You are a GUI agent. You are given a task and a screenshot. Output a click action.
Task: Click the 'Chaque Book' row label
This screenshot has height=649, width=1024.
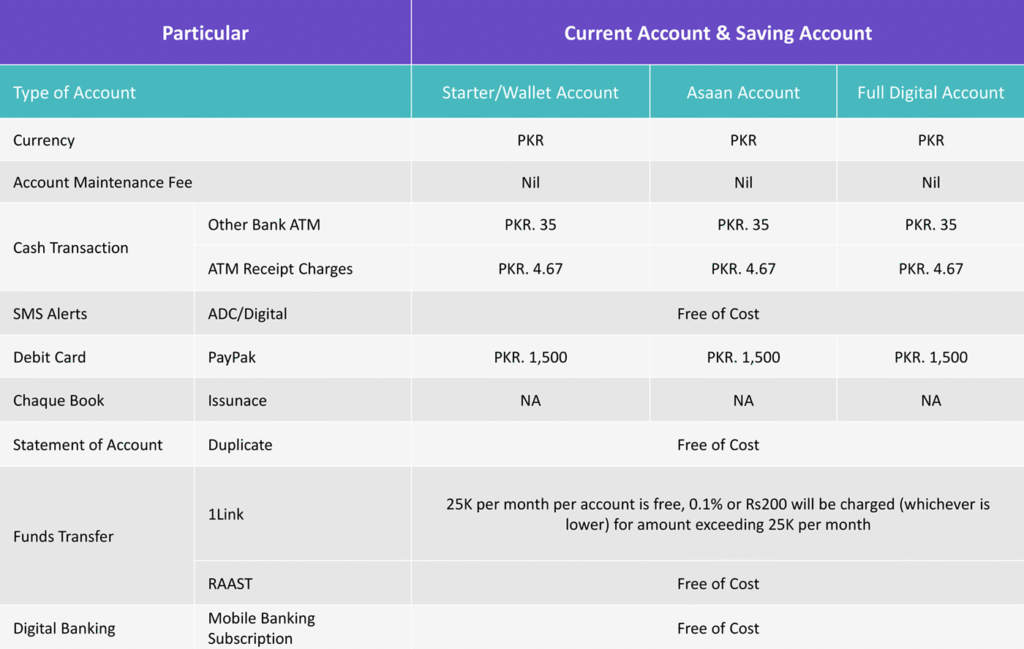point(59,400)
